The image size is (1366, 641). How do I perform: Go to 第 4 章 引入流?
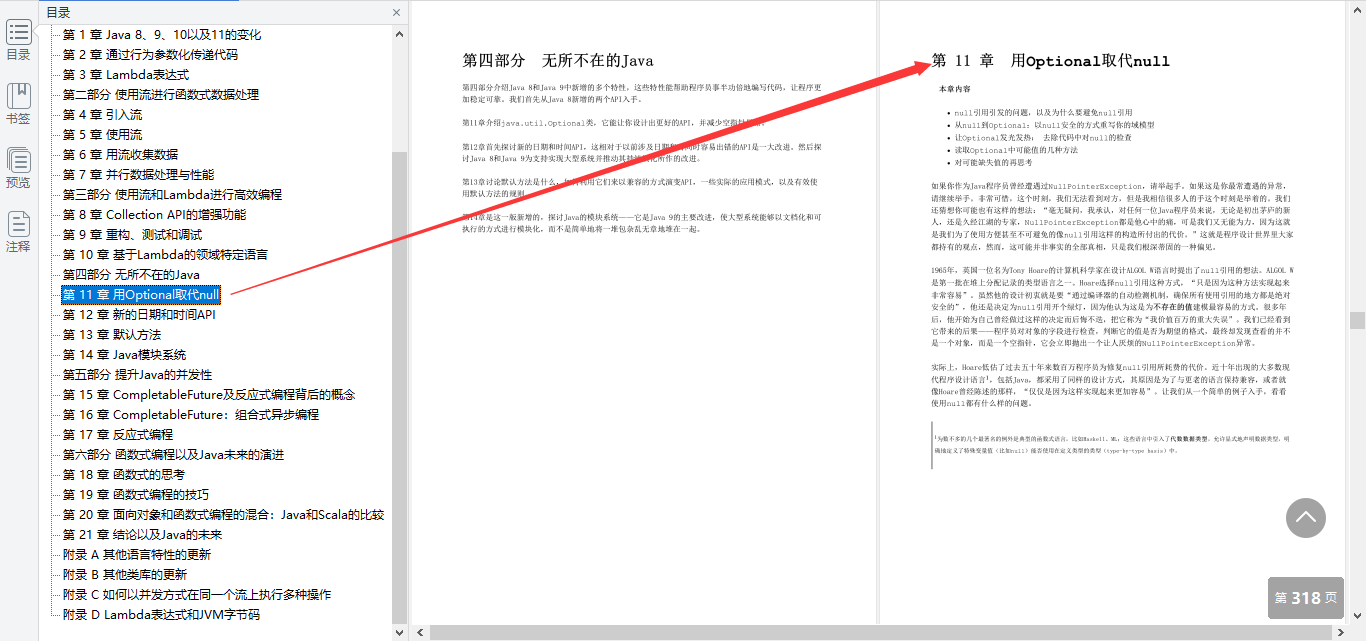[102, 114]
